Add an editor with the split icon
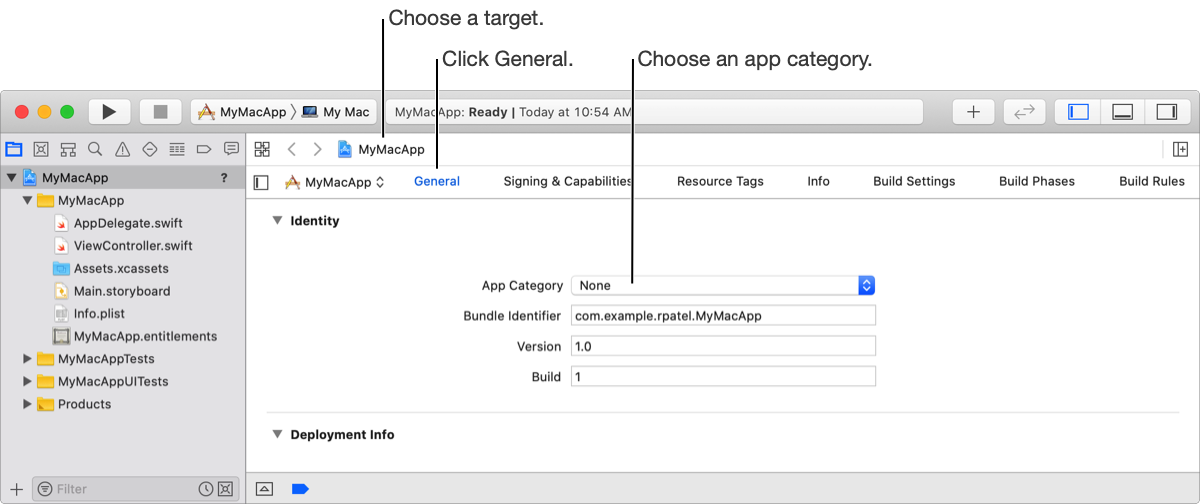 coord(1180,149)
